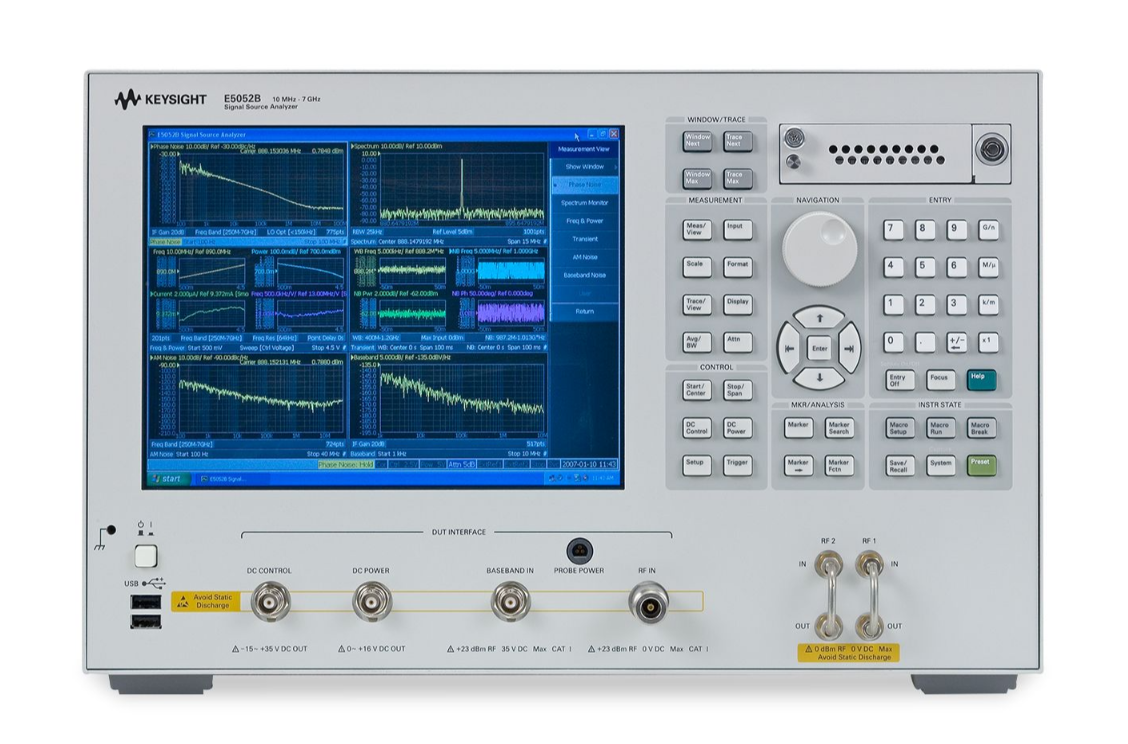The height and width of the screenshot is (744, 1128).
Task: Select Spectrum Monitor measurement mode
Action: pos(583,203)
